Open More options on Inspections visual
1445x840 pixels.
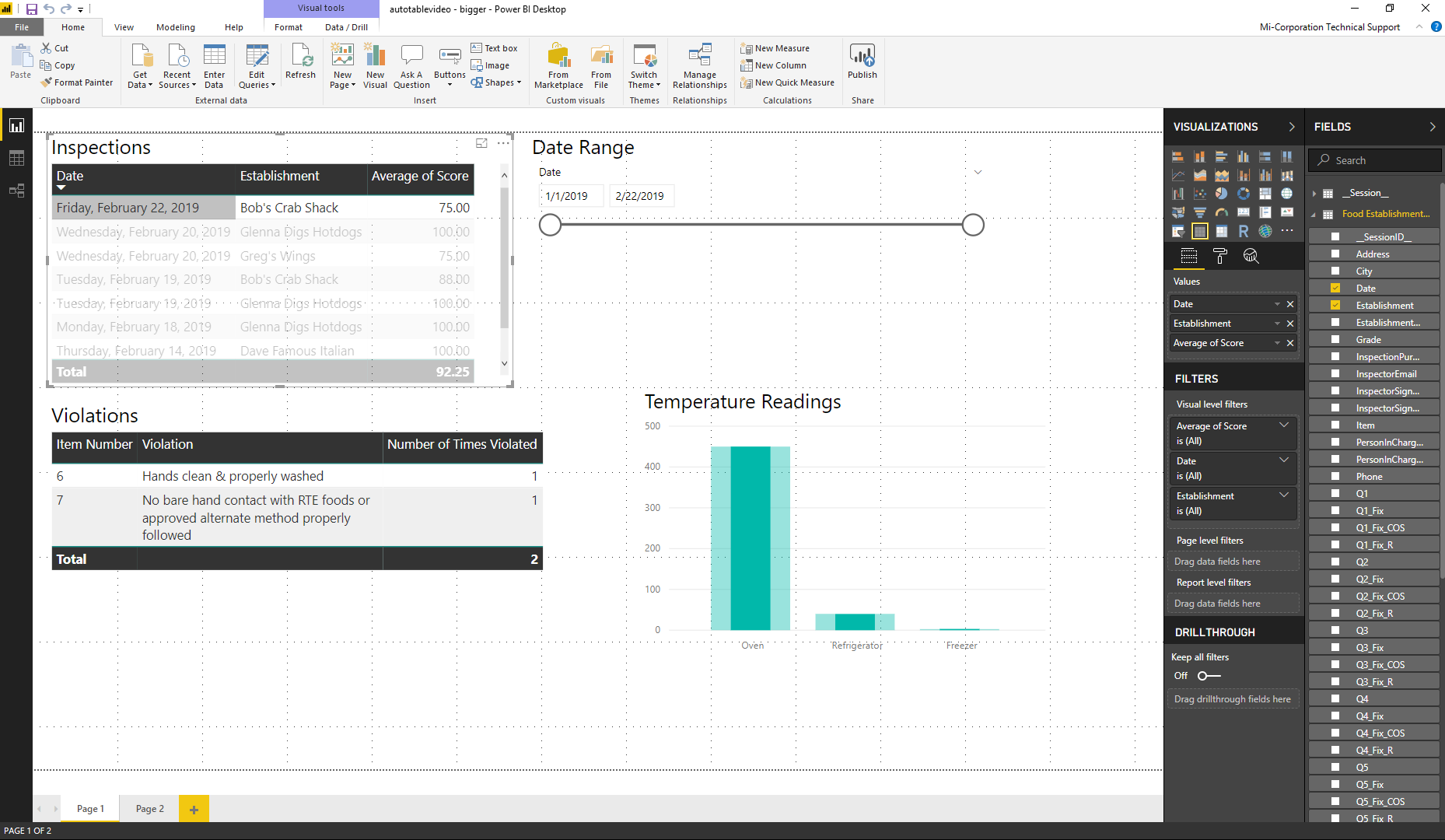(503, 143)
